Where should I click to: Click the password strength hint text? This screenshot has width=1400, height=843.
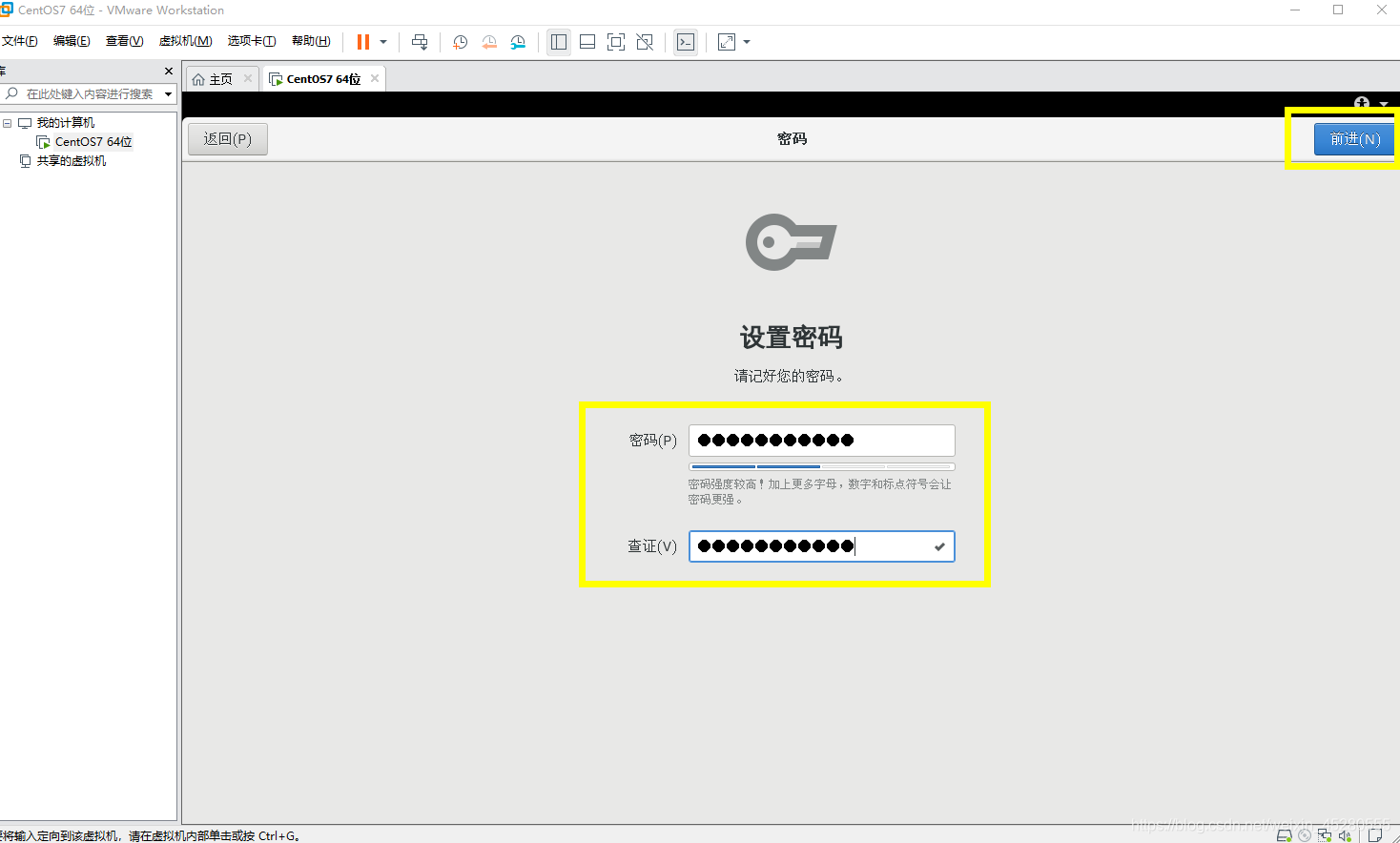(820, 492)
